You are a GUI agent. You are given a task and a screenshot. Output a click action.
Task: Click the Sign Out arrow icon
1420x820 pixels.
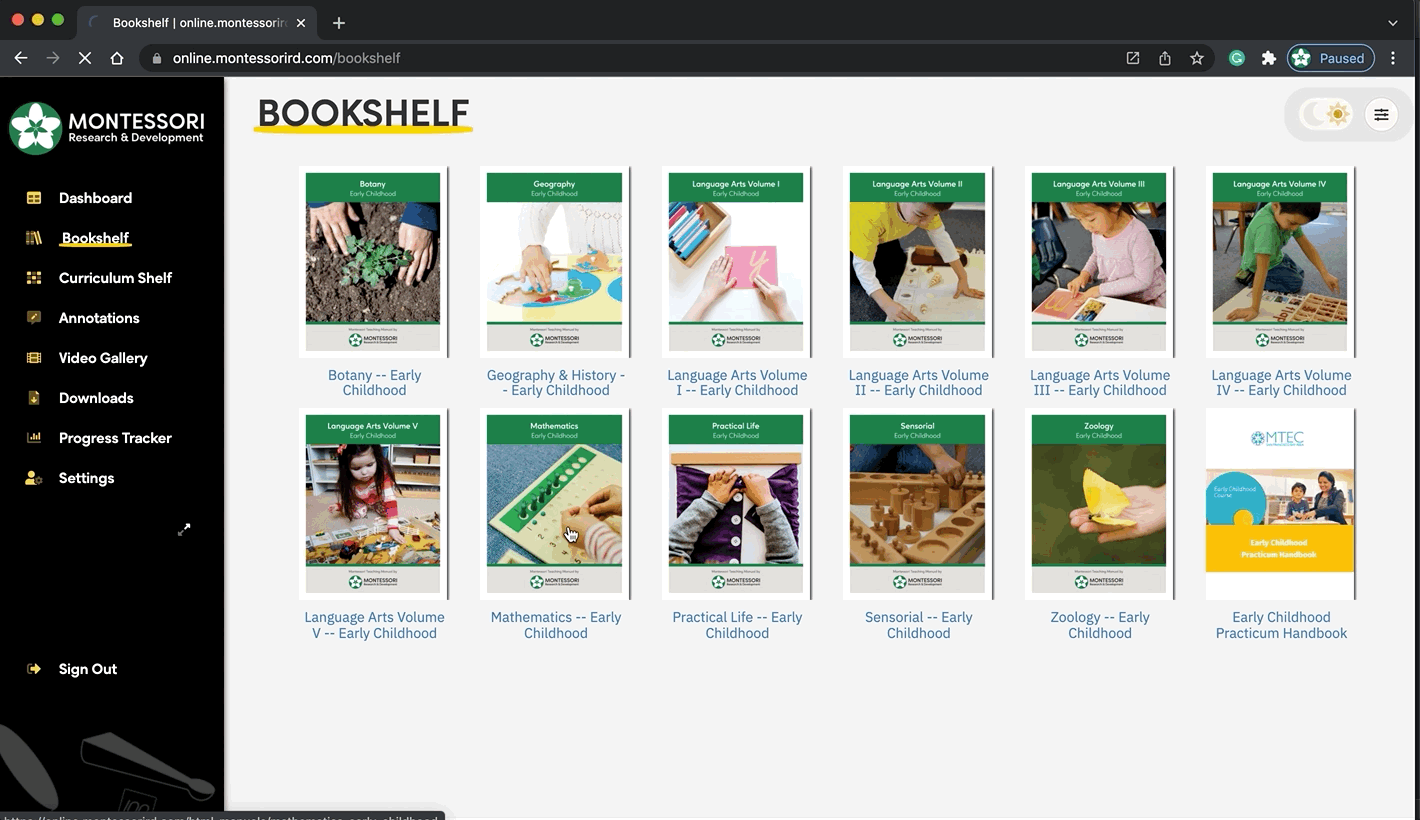pos(34,669)
